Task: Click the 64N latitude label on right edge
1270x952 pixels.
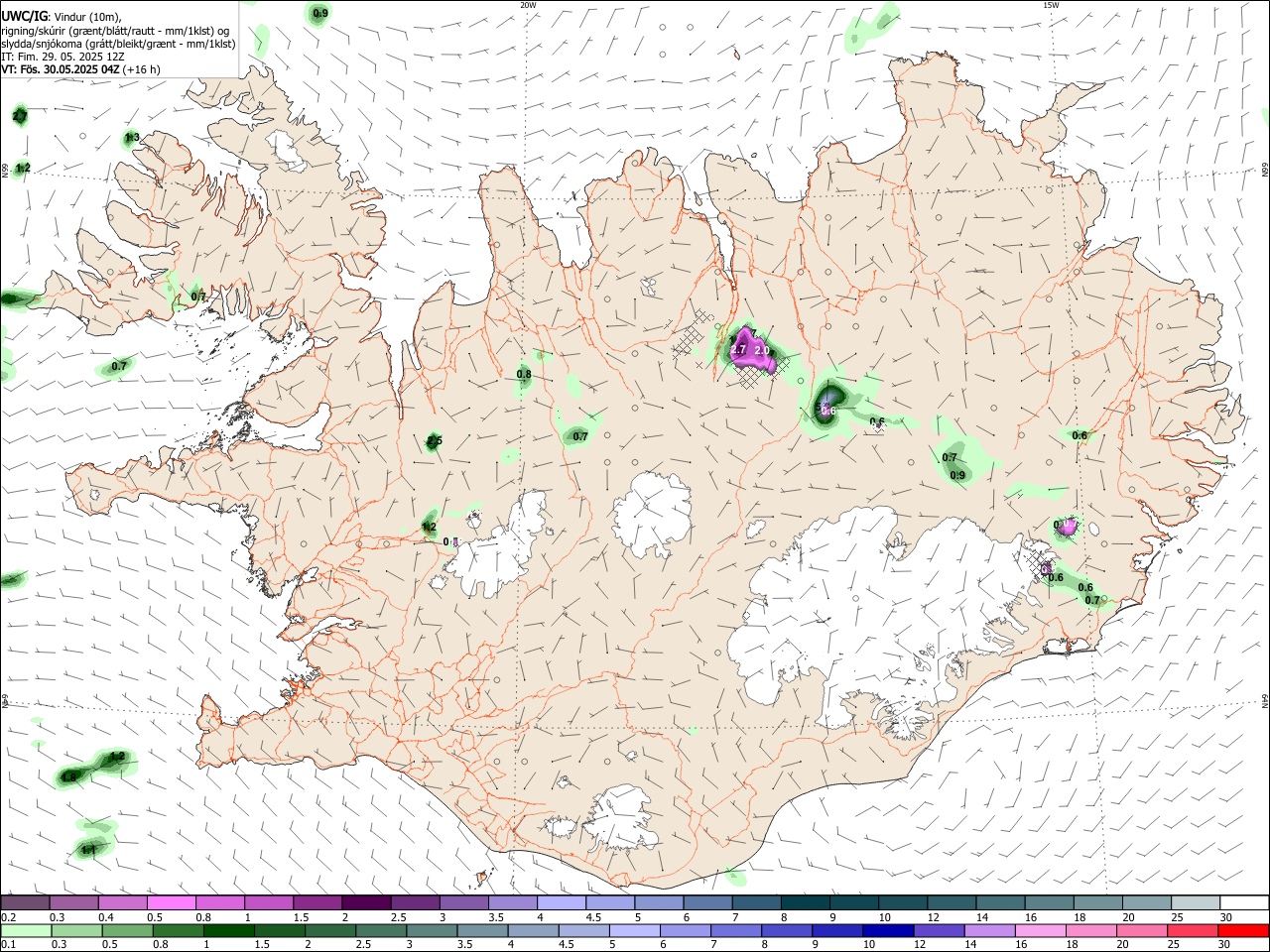Action: (x=1264, y=700)
